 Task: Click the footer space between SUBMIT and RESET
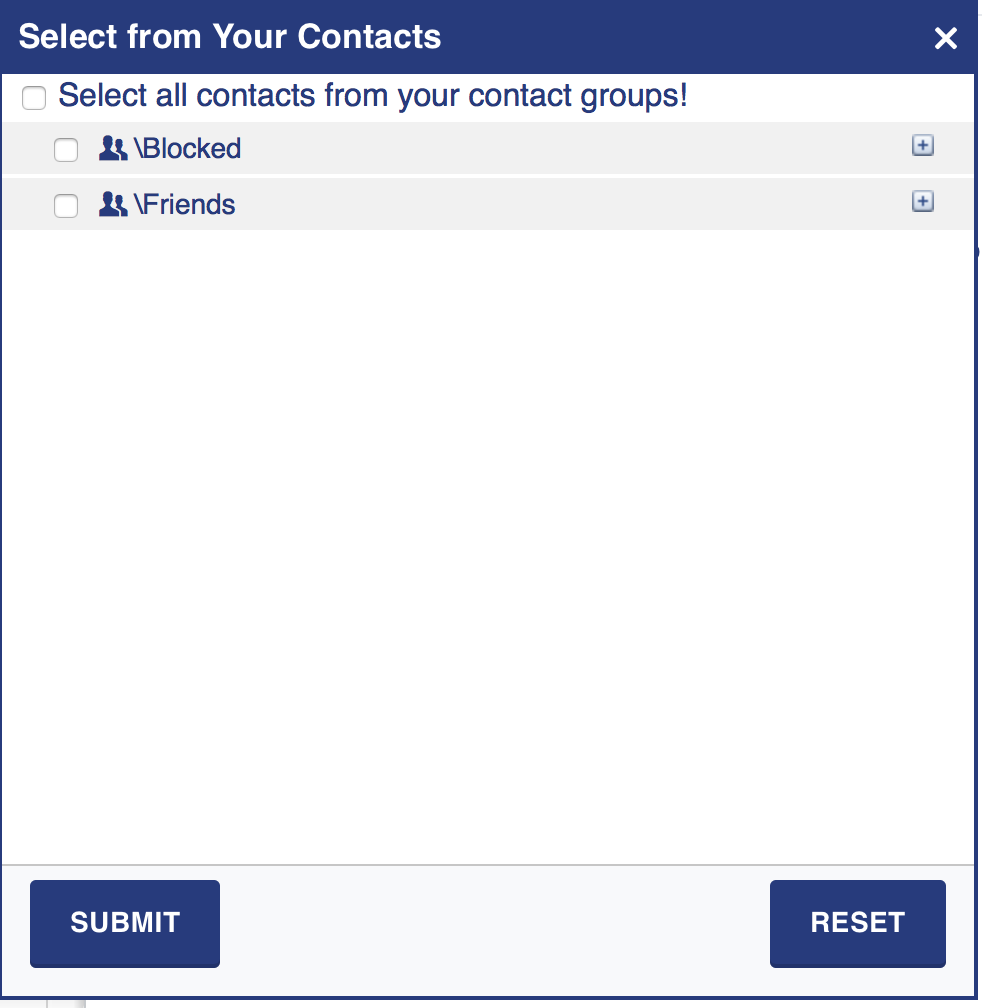click(495, 923)
